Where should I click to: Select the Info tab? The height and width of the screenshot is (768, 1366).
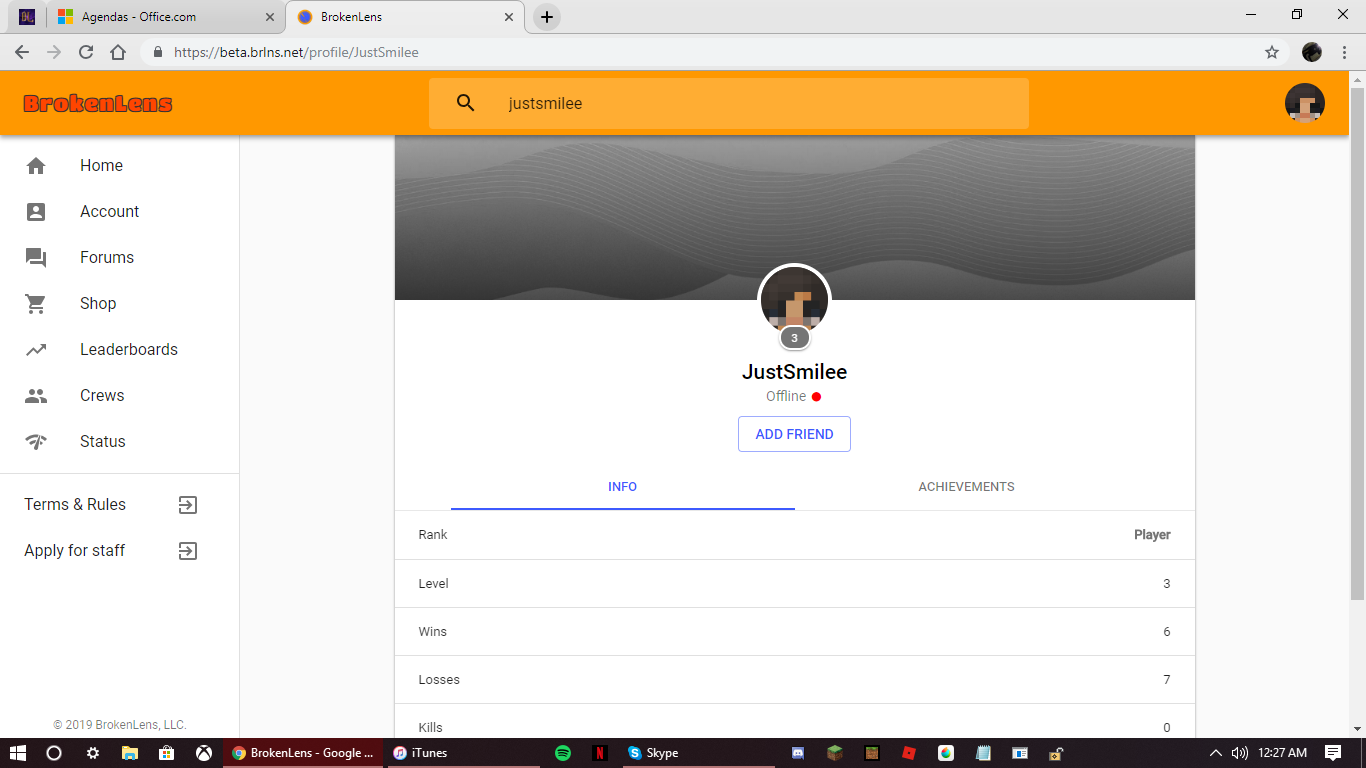pyautogui.click(x=622, y=487)
